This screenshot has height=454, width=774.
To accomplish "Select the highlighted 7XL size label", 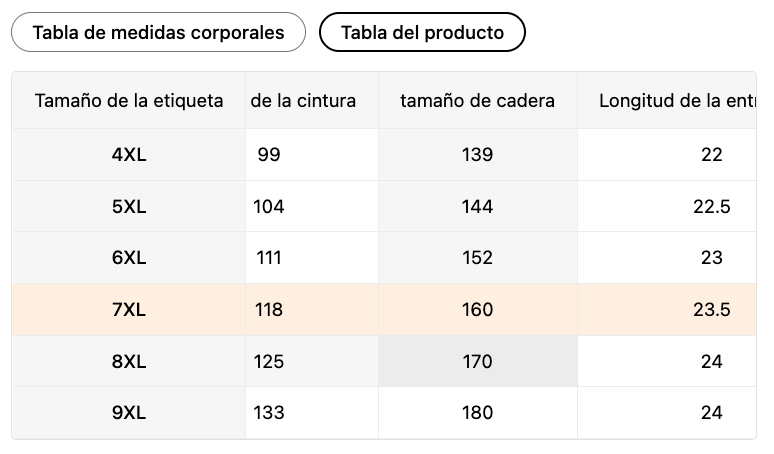I will tap(129, 310).
